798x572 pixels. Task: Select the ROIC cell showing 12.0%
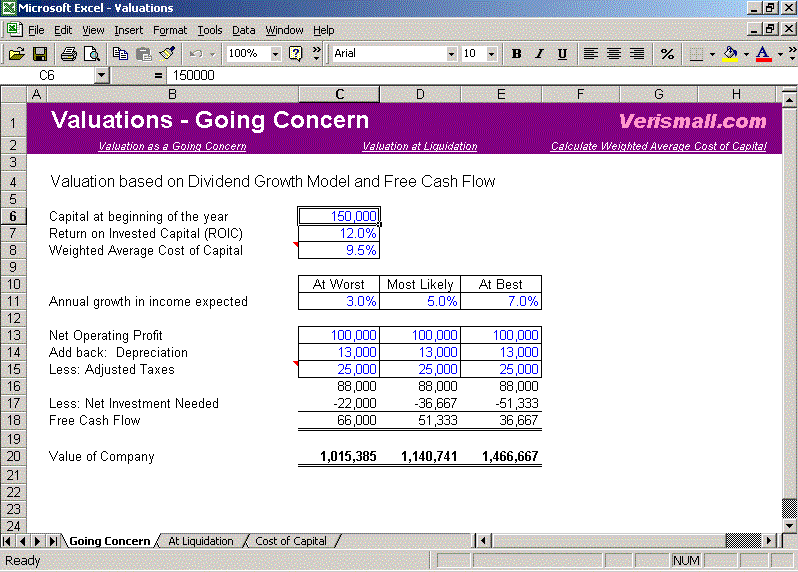coord(339,233)
